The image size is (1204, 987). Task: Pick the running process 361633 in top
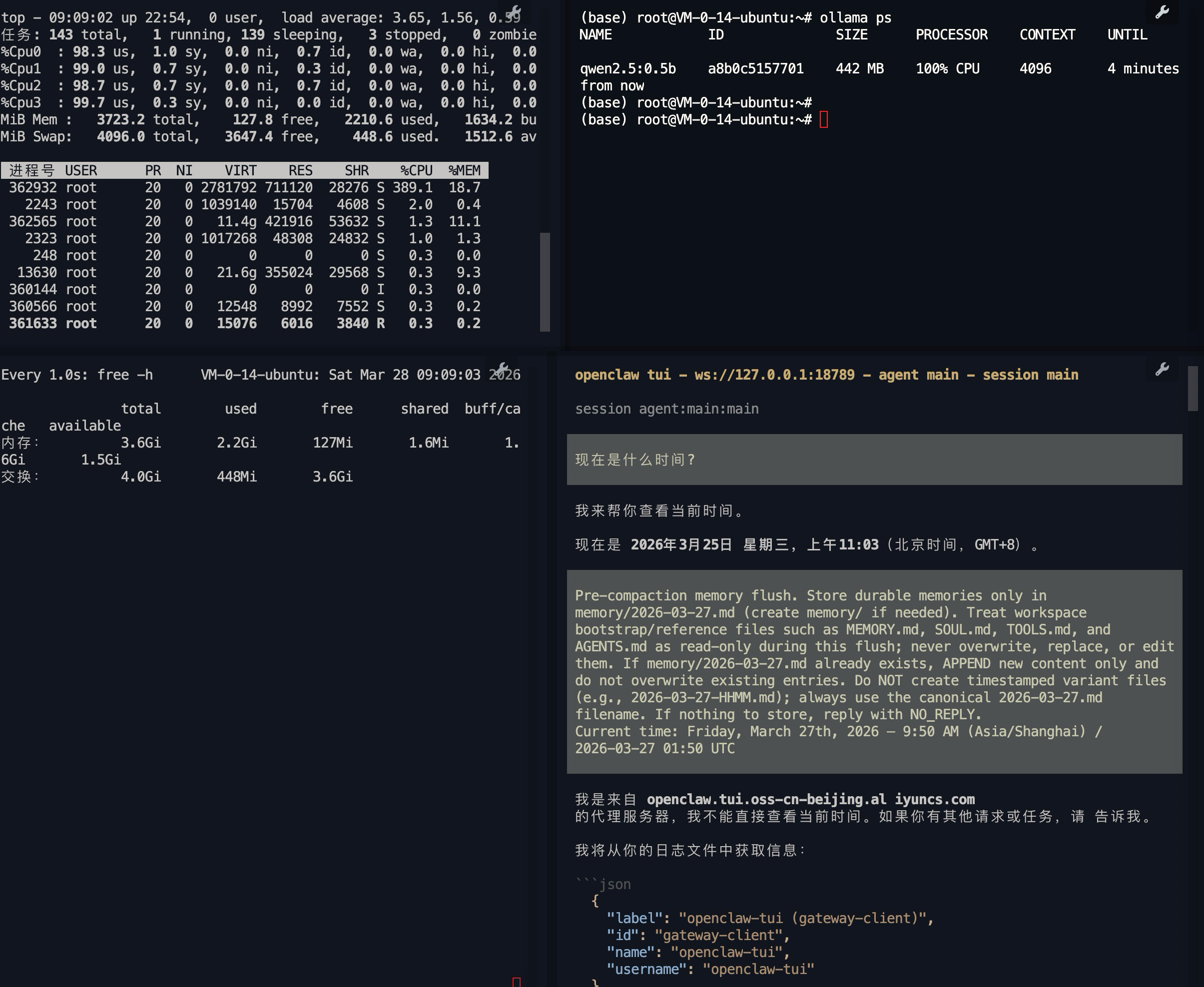point(245,324)
